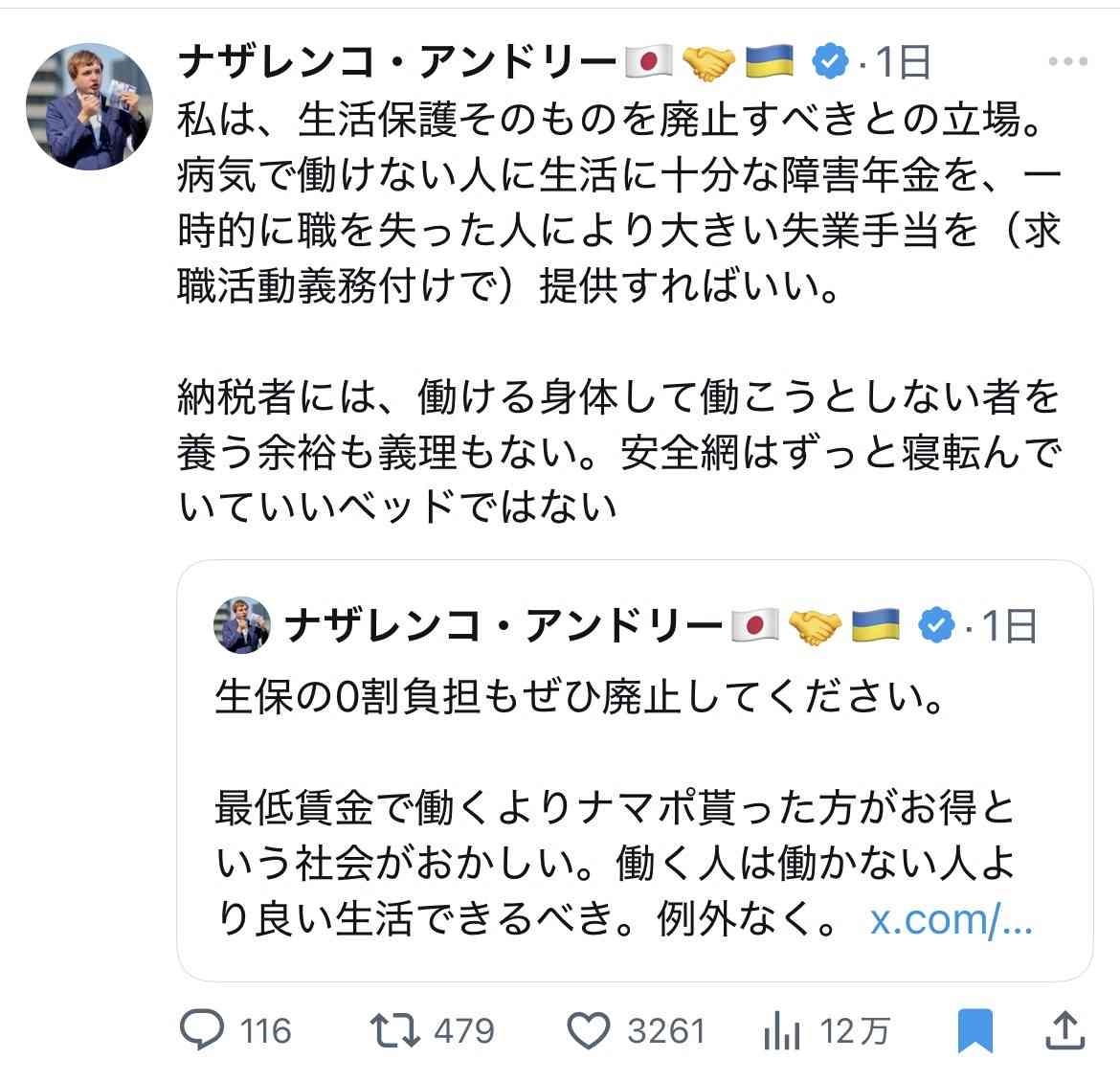This screenshot has width=1120, height=1082.
Task: Toggle the blue bookmark icon
Action: [975, 1030]
